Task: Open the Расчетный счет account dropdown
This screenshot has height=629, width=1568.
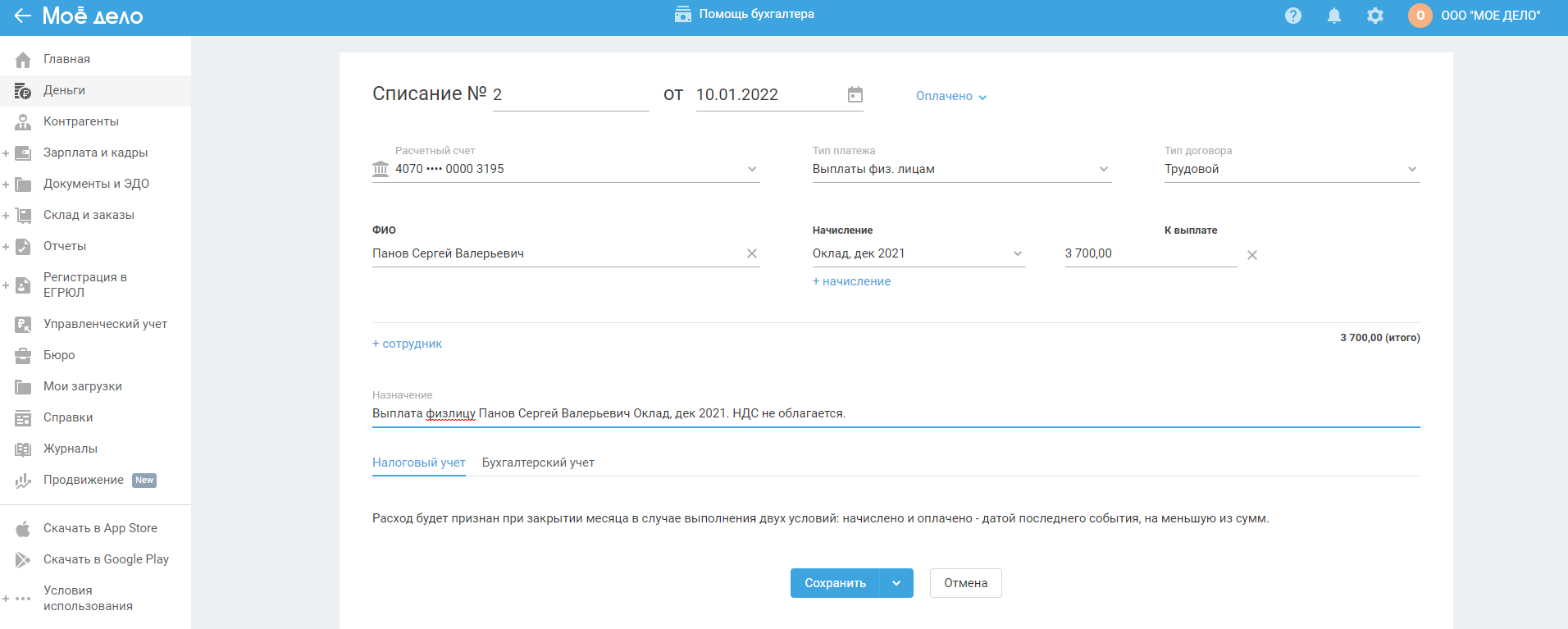Action: (752, 170)
